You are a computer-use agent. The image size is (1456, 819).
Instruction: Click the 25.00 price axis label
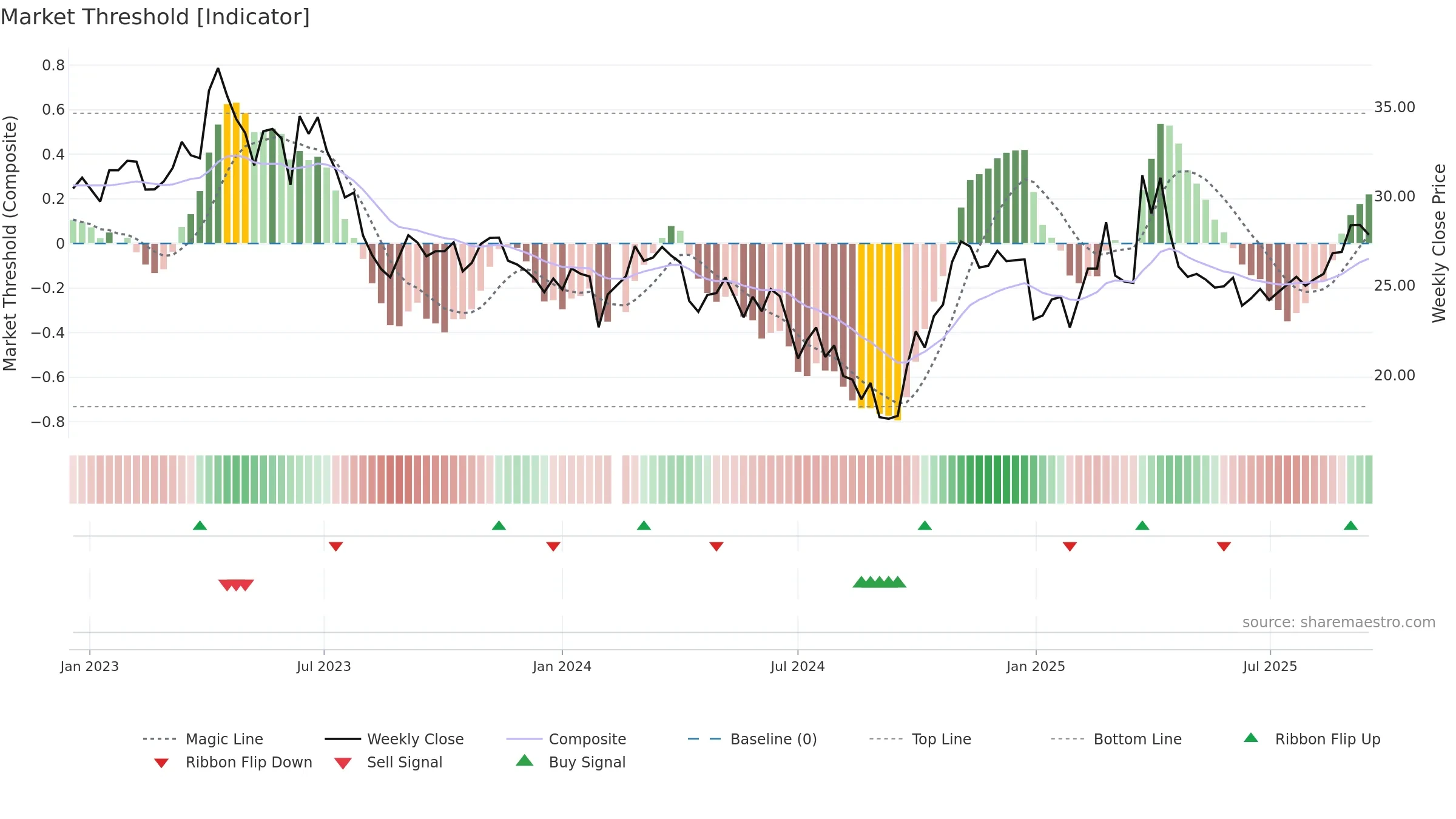pos(1395,286)
